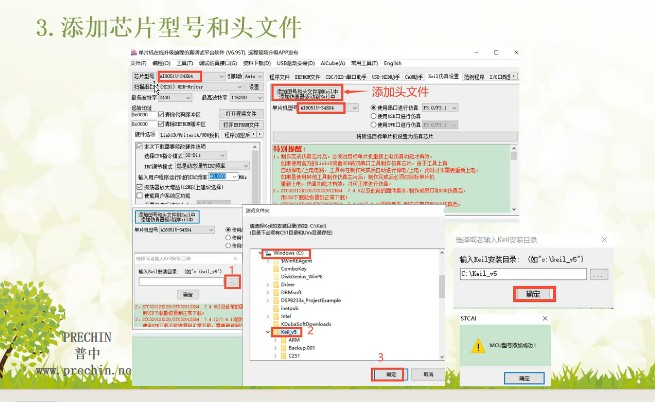Viewport: 655px width, 402px height.
Task: Click the 设置 button beside port dropdown
Action: point(254,87)
